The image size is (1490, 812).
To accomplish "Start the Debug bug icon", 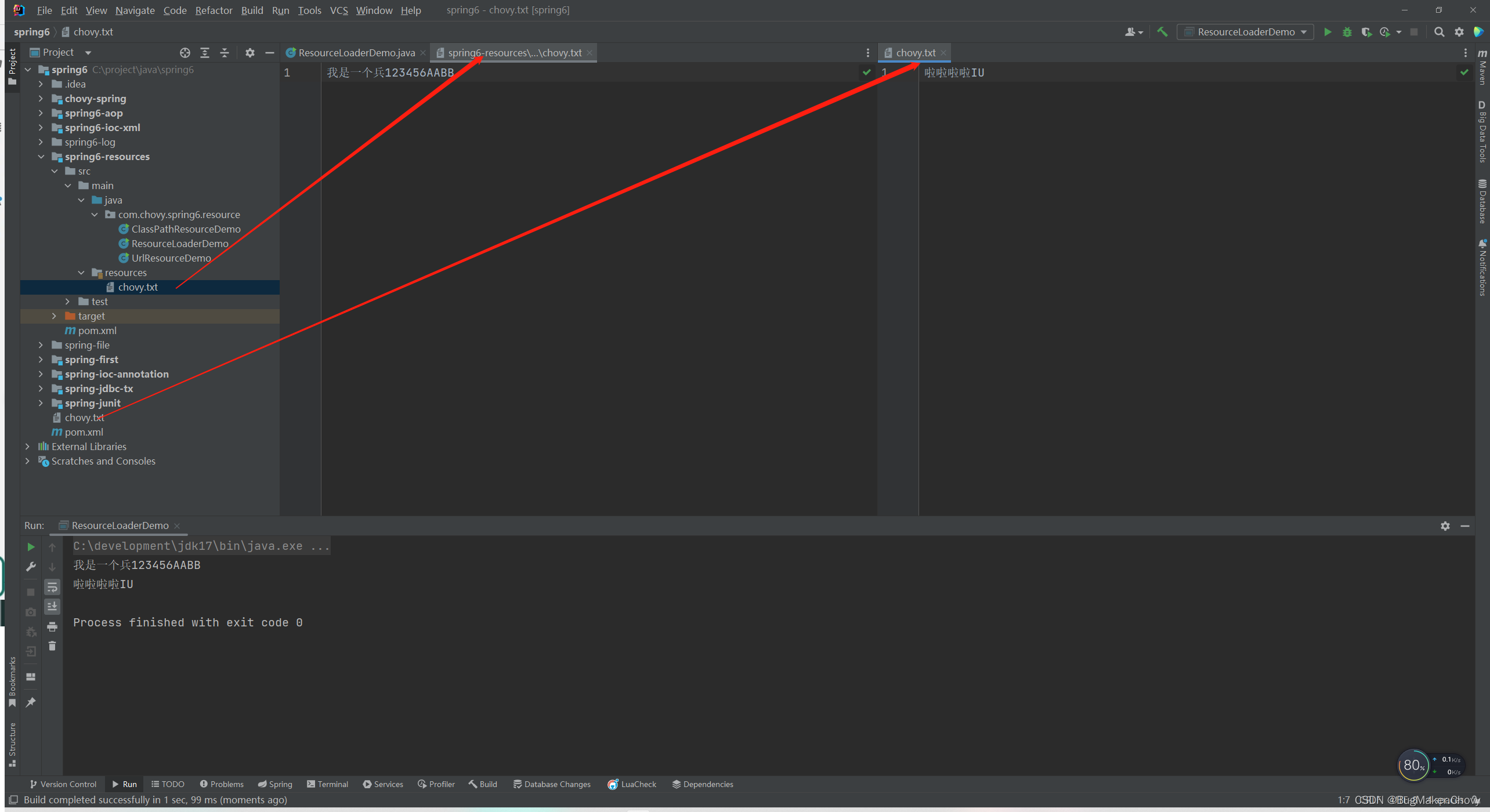I will (x=1347, y=32).
